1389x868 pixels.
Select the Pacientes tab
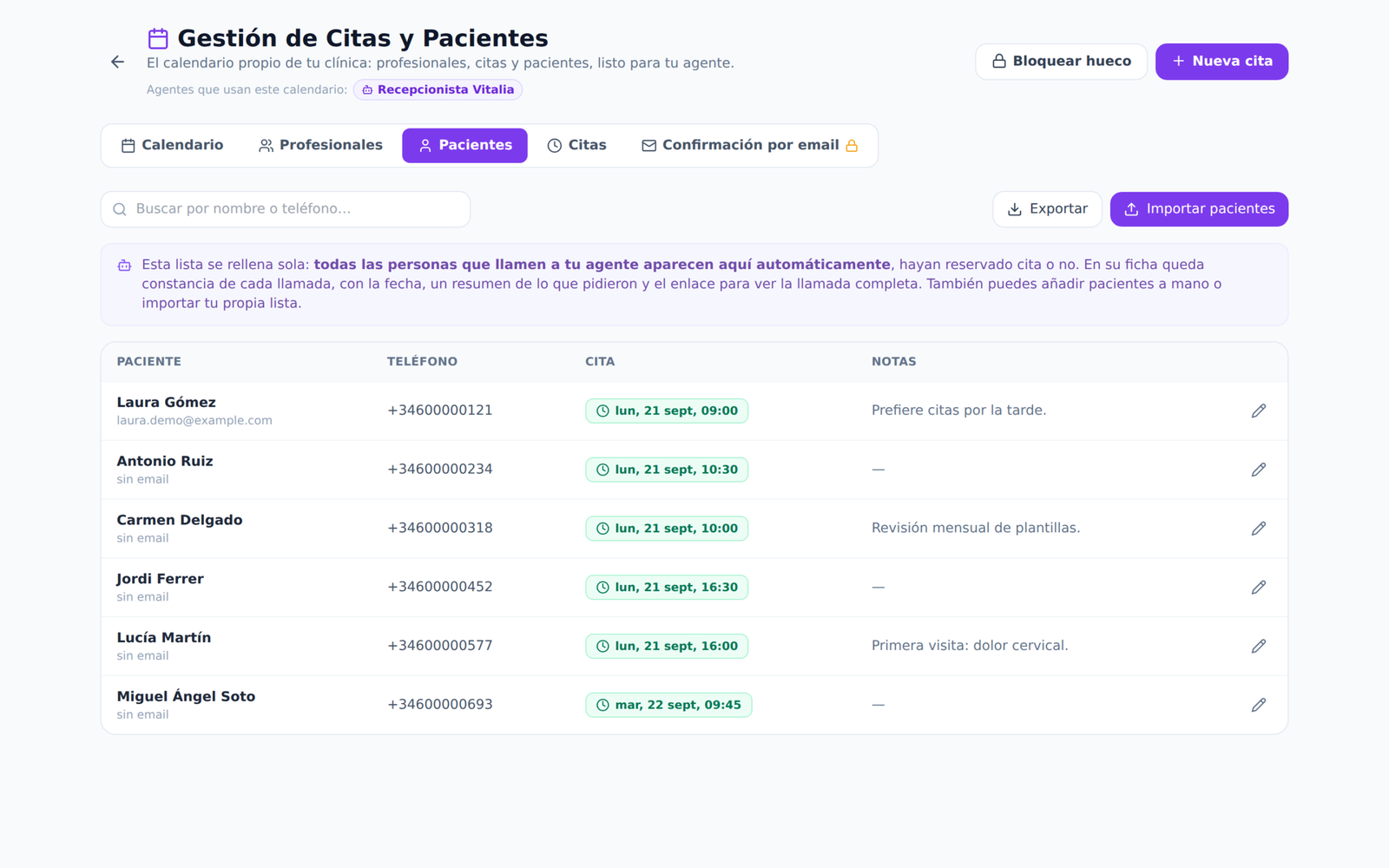pyautogui.click(x=464, y=145)
